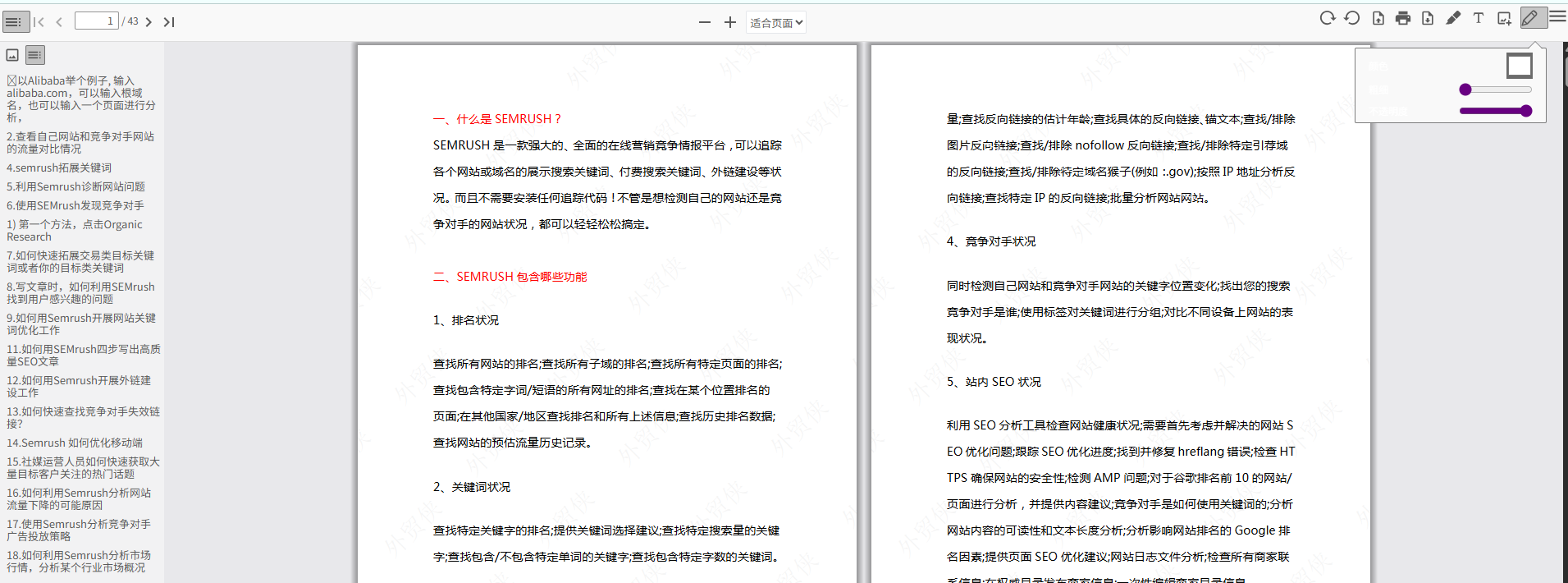Zoom in with the plus button
Image resolution: width=1568 pixels, height=583 pixels.
[729, 22]
